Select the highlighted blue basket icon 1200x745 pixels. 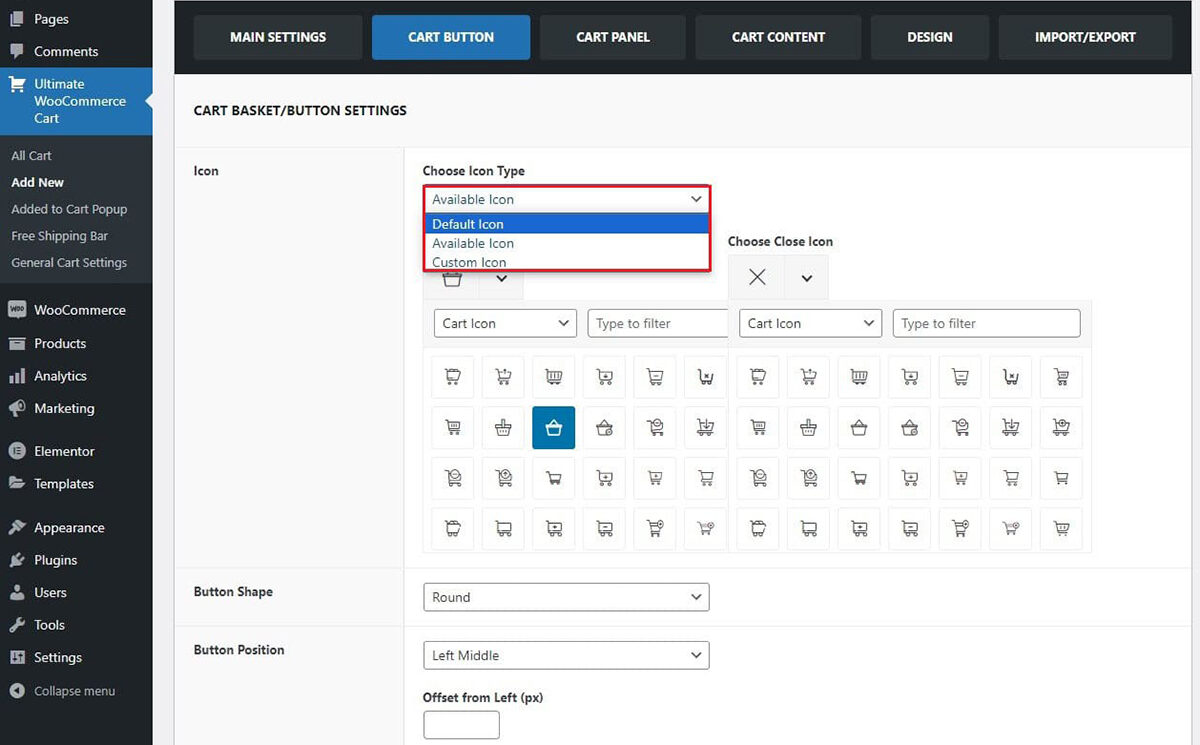point(554,428)
